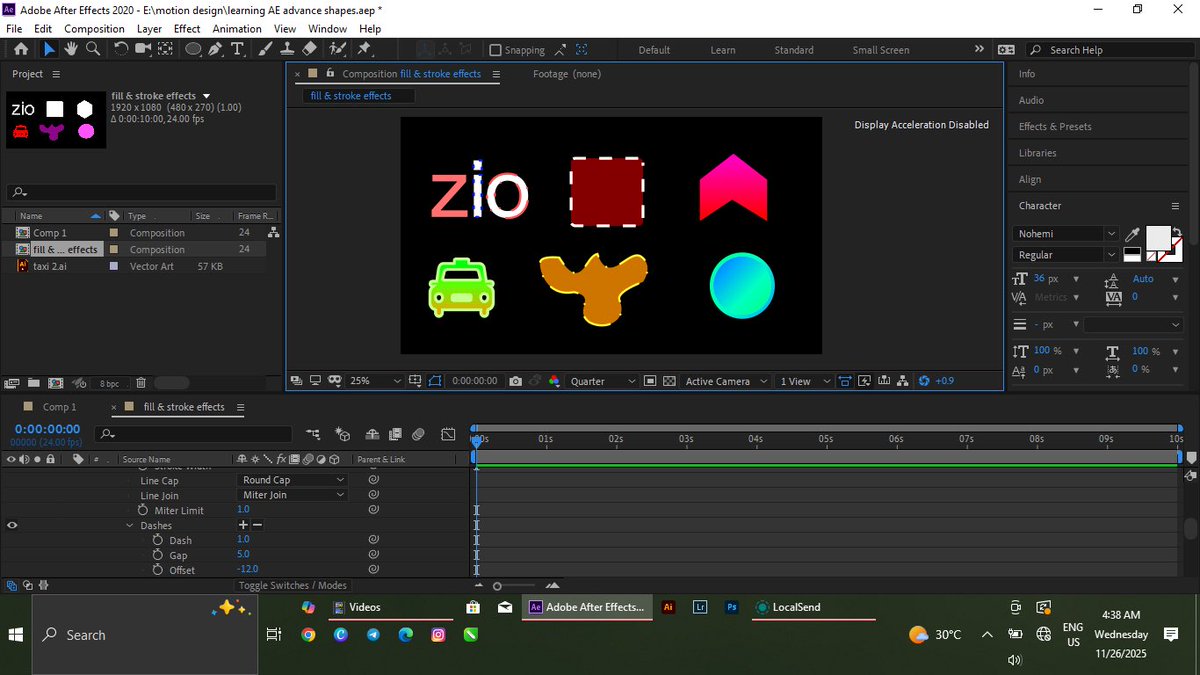Open the Graph Editor icon in the timeline
The image size is (1200, 675).
[x=448, y=433]
